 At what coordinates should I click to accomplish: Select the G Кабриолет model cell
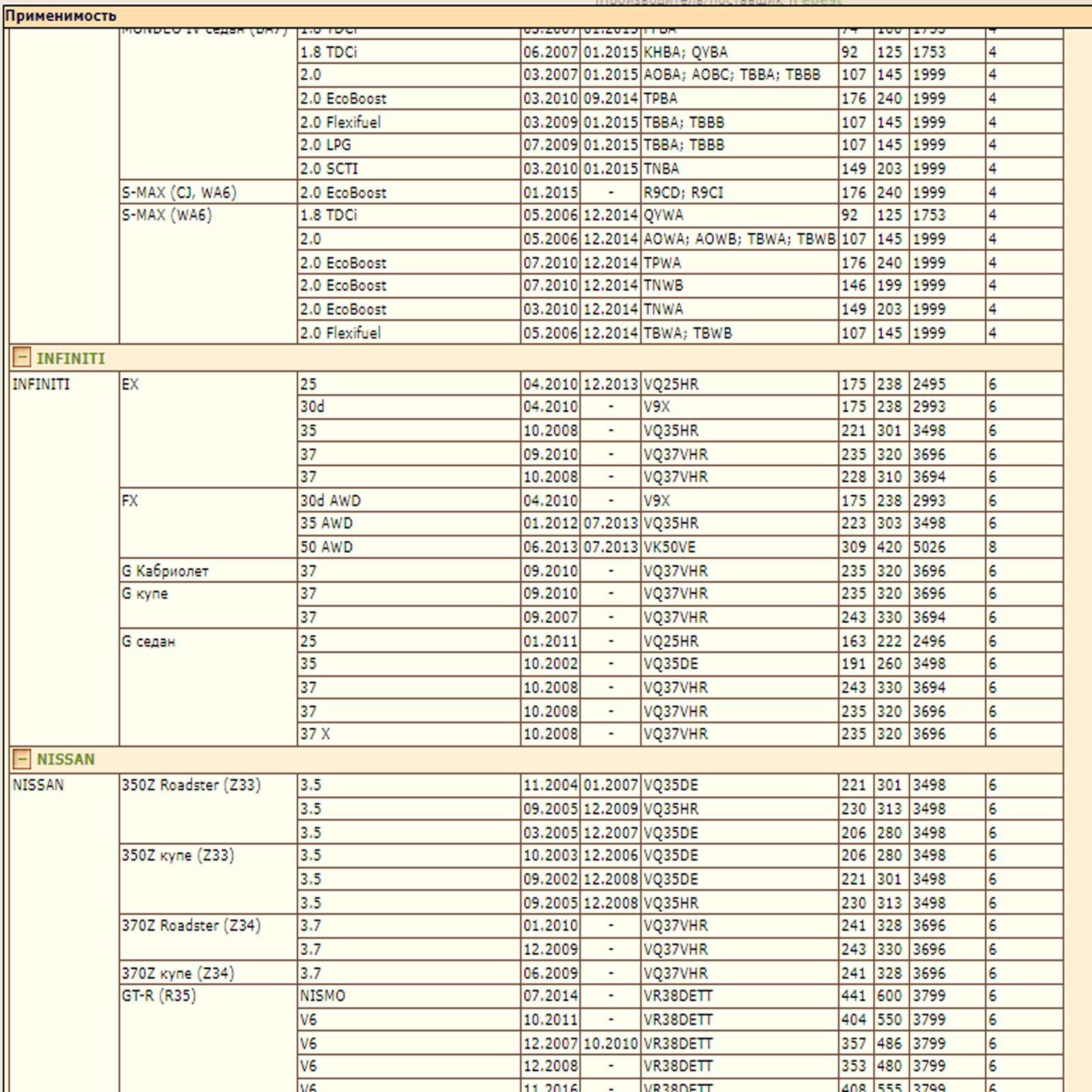207,571
